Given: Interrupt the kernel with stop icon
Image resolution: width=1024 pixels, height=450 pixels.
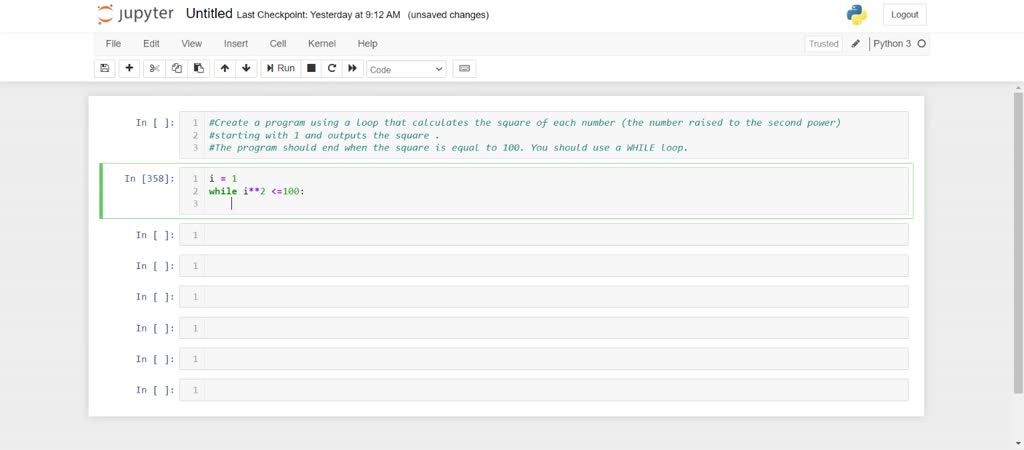Looking at the screenshot, I should point(311,68).
